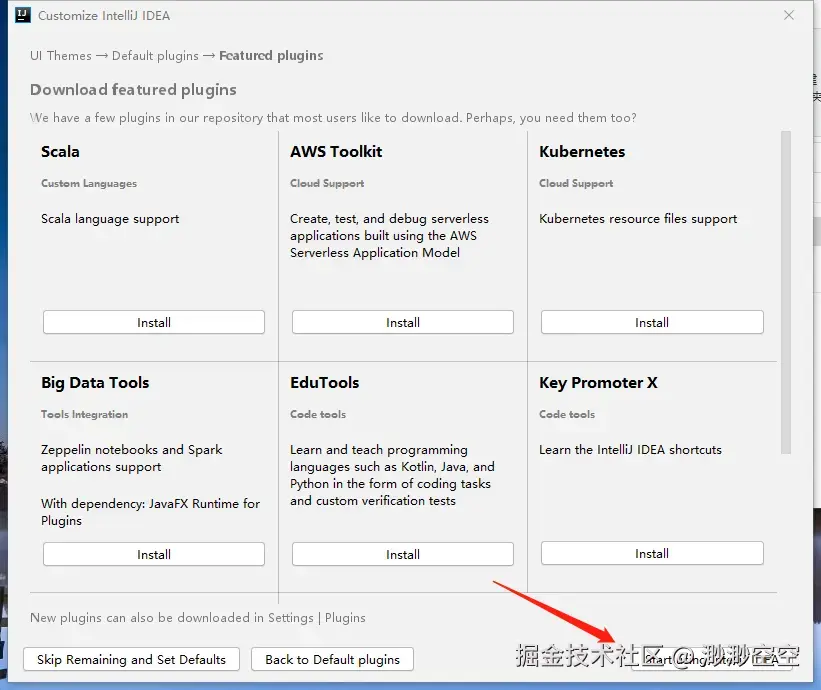Select the Default plugins breadcrumb step
This screenshot has height=690, width=821.
[155, 55]
